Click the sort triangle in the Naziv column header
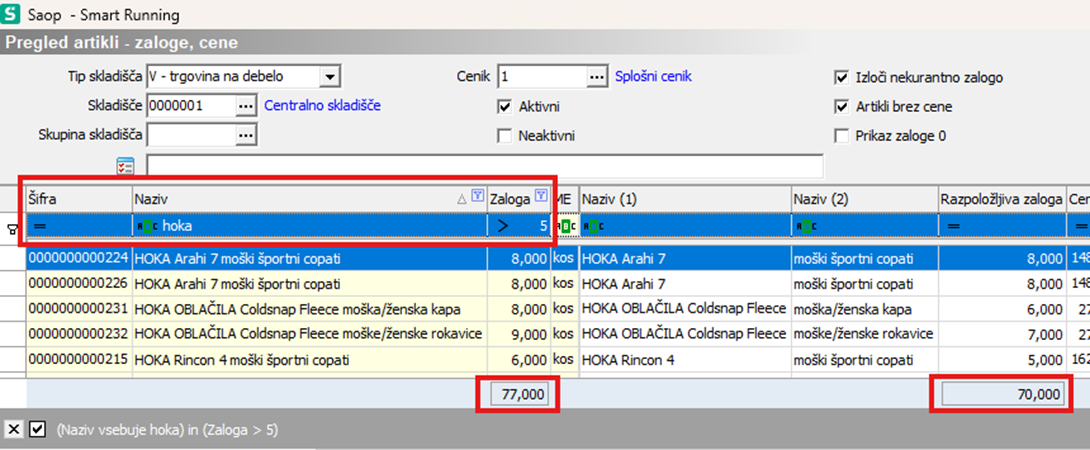The width and height of the screenshot is (1090, 450). click(x=462, y=199)
